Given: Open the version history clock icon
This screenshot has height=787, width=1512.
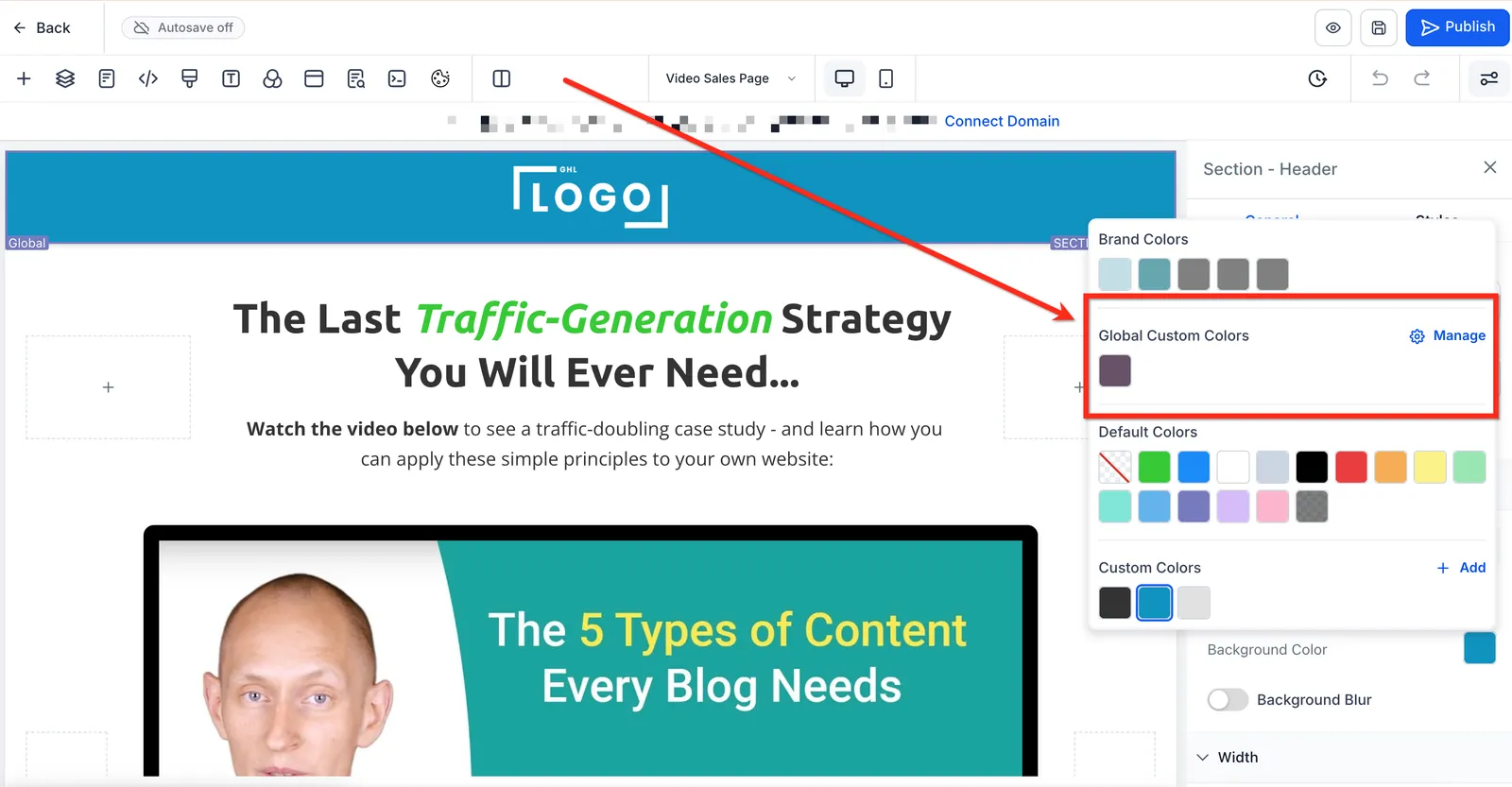Looking at the screenshot, I should pyautogui.click(x=1317, y=78).
